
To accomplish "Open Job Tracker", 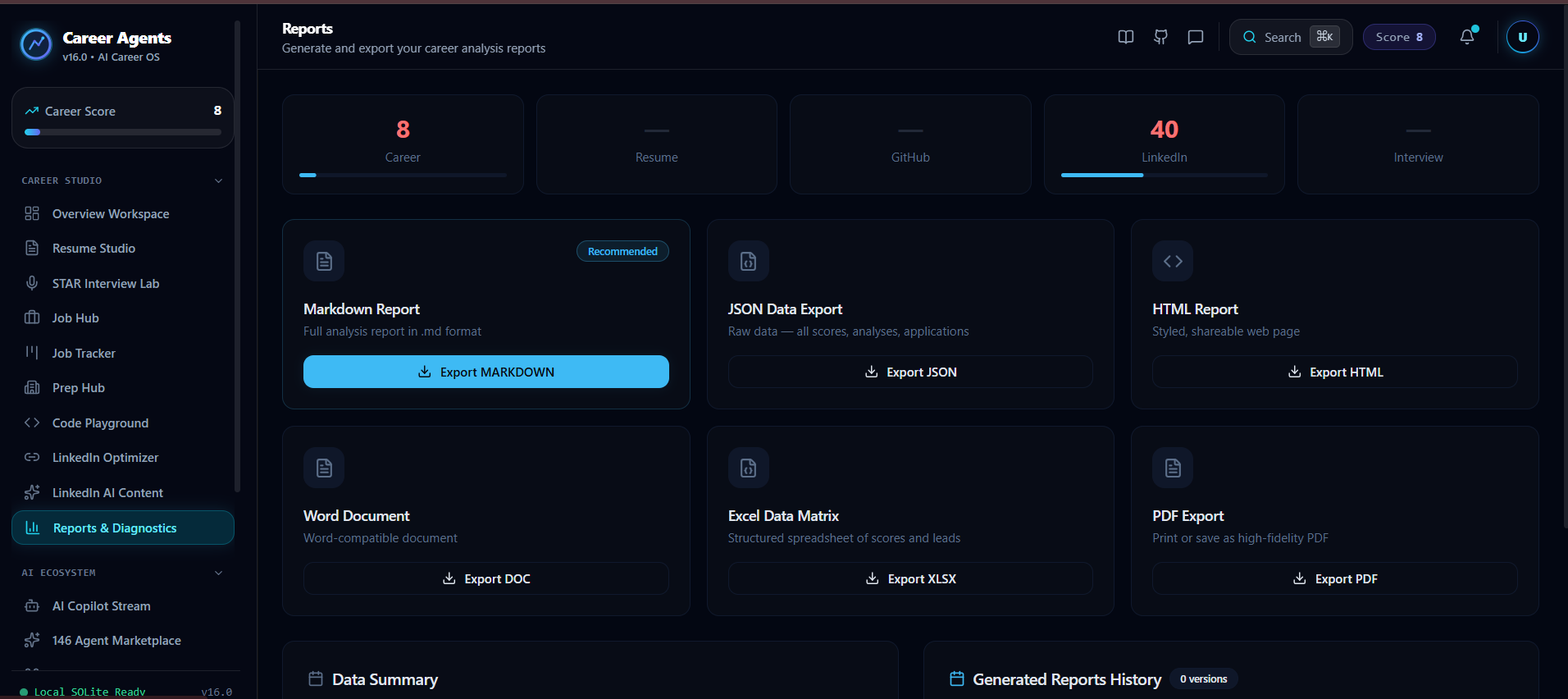I will pos(123,353).
